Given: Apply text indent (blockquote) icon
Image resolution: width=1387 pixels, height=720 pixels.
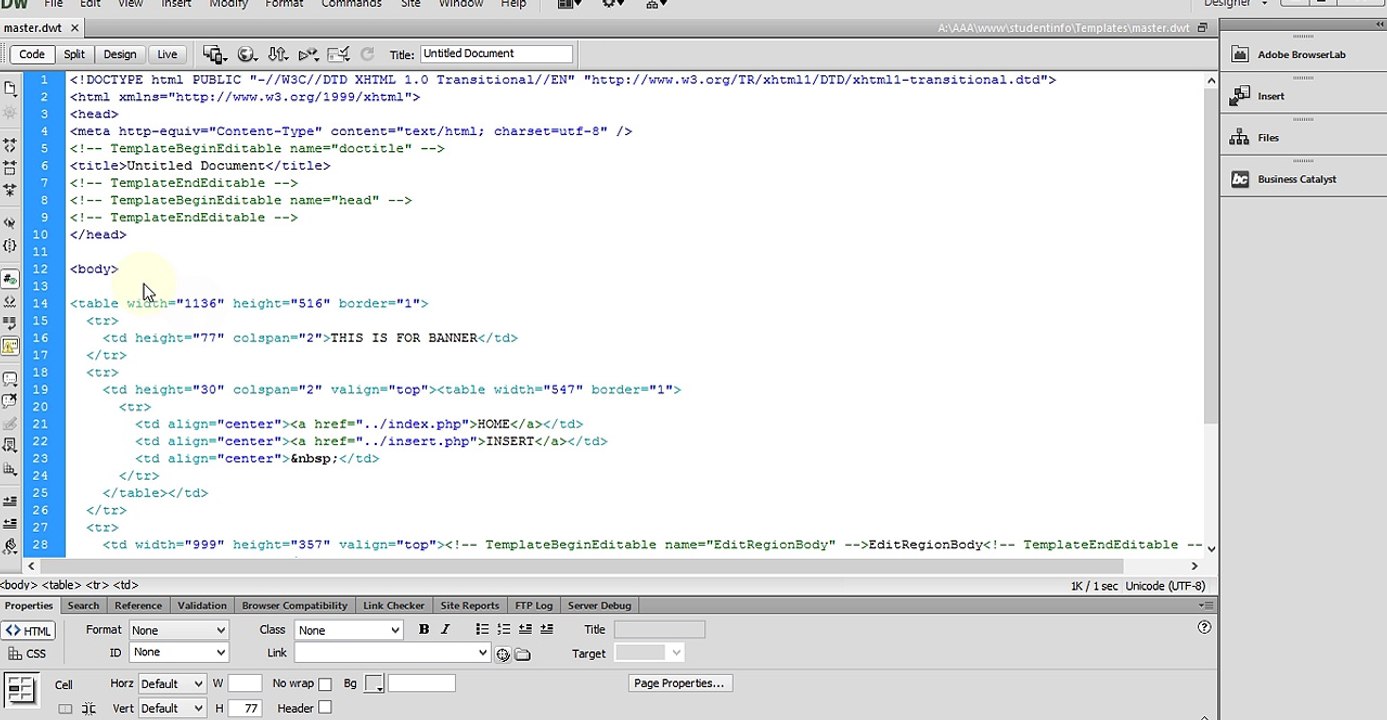Looking at the screenshot, I should 546,629.
